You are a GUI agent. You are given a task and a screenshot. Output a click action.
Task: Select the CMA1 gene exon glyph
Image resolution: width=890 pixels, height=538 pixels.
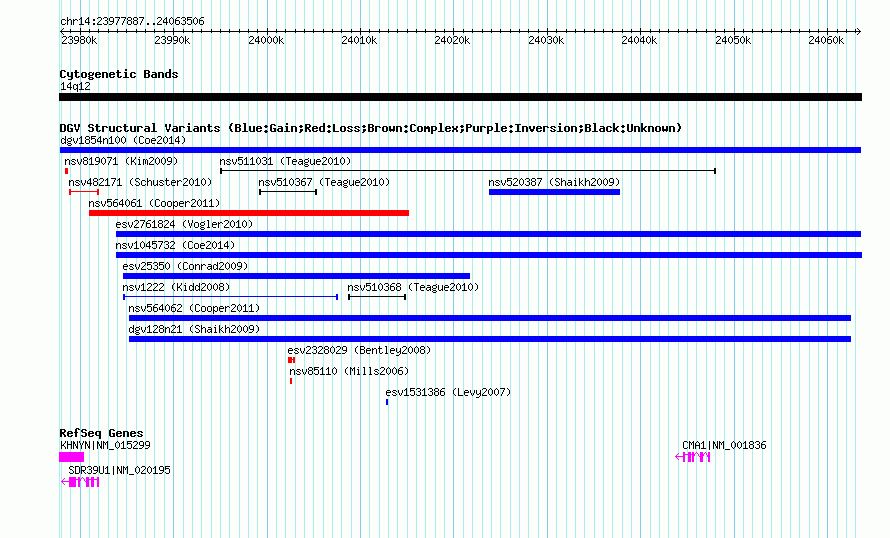[x=692, y=457]
